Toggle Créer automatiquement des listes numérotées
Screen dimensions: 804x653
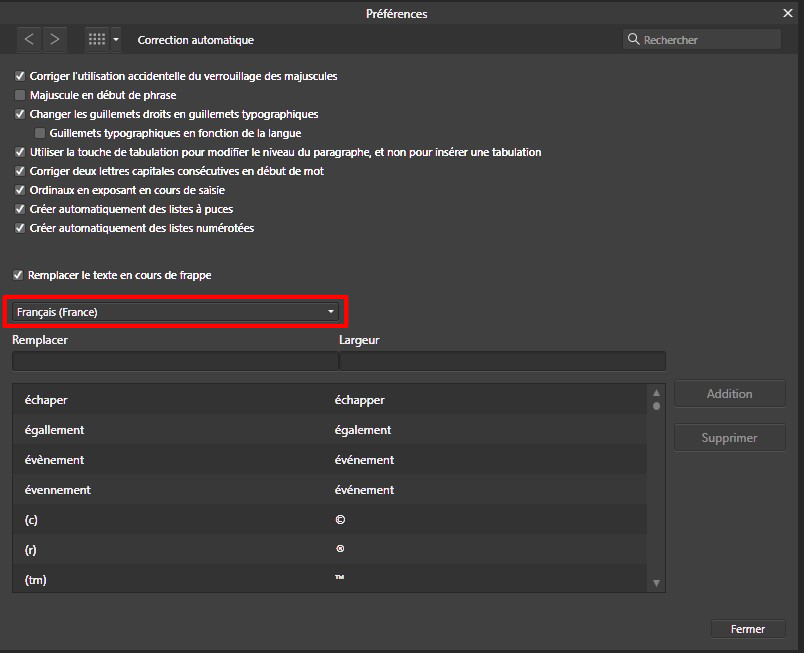tap(20, 228)
